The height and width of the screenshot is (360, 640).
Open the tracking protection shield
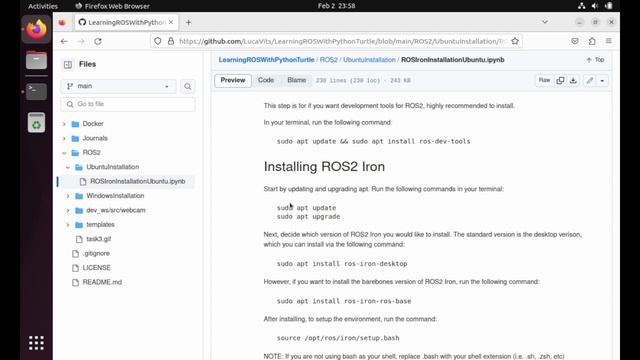pos(158,41)
